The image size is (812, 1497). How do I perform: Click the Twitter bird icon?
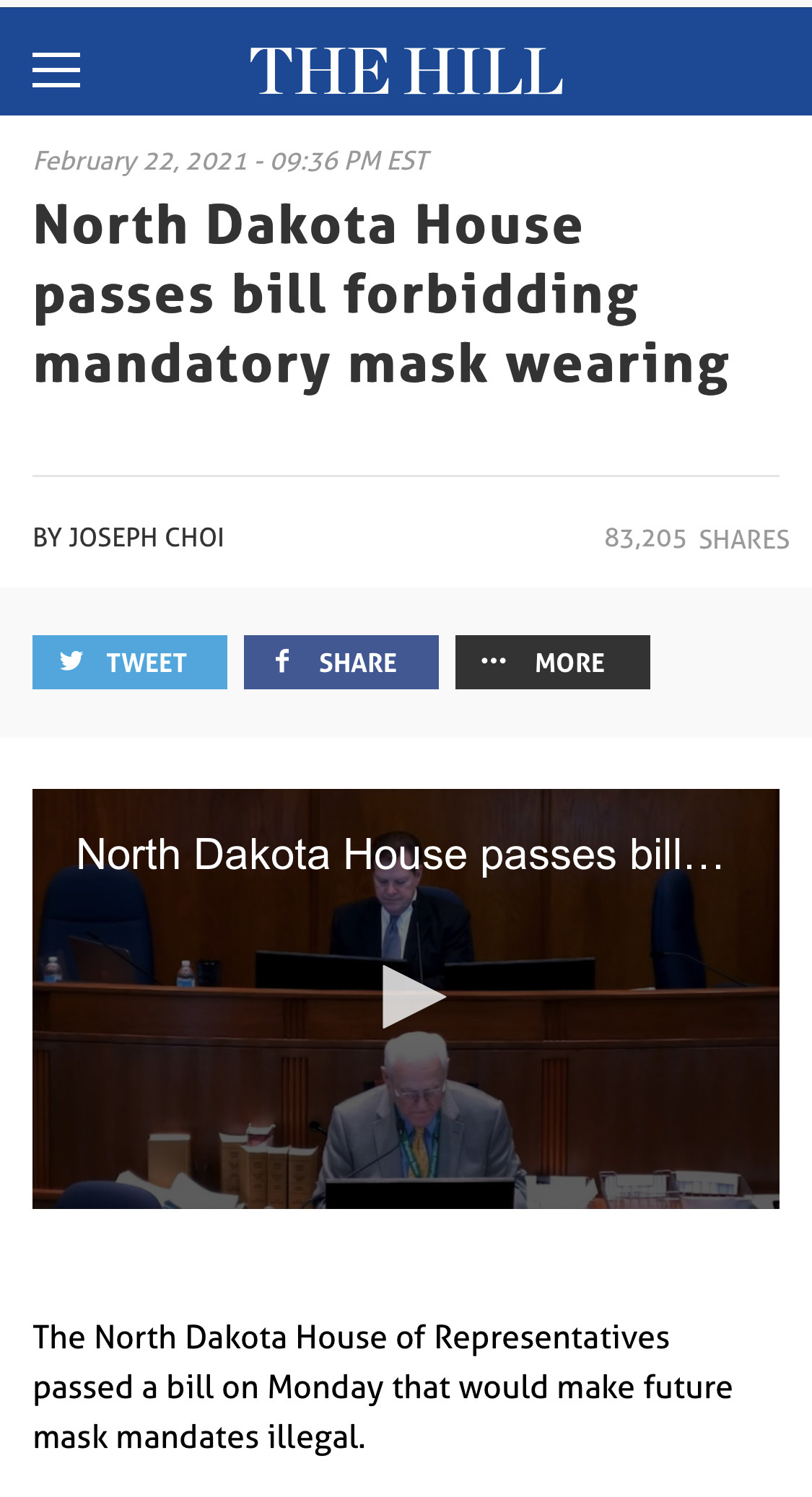click(x=71, y=660)
